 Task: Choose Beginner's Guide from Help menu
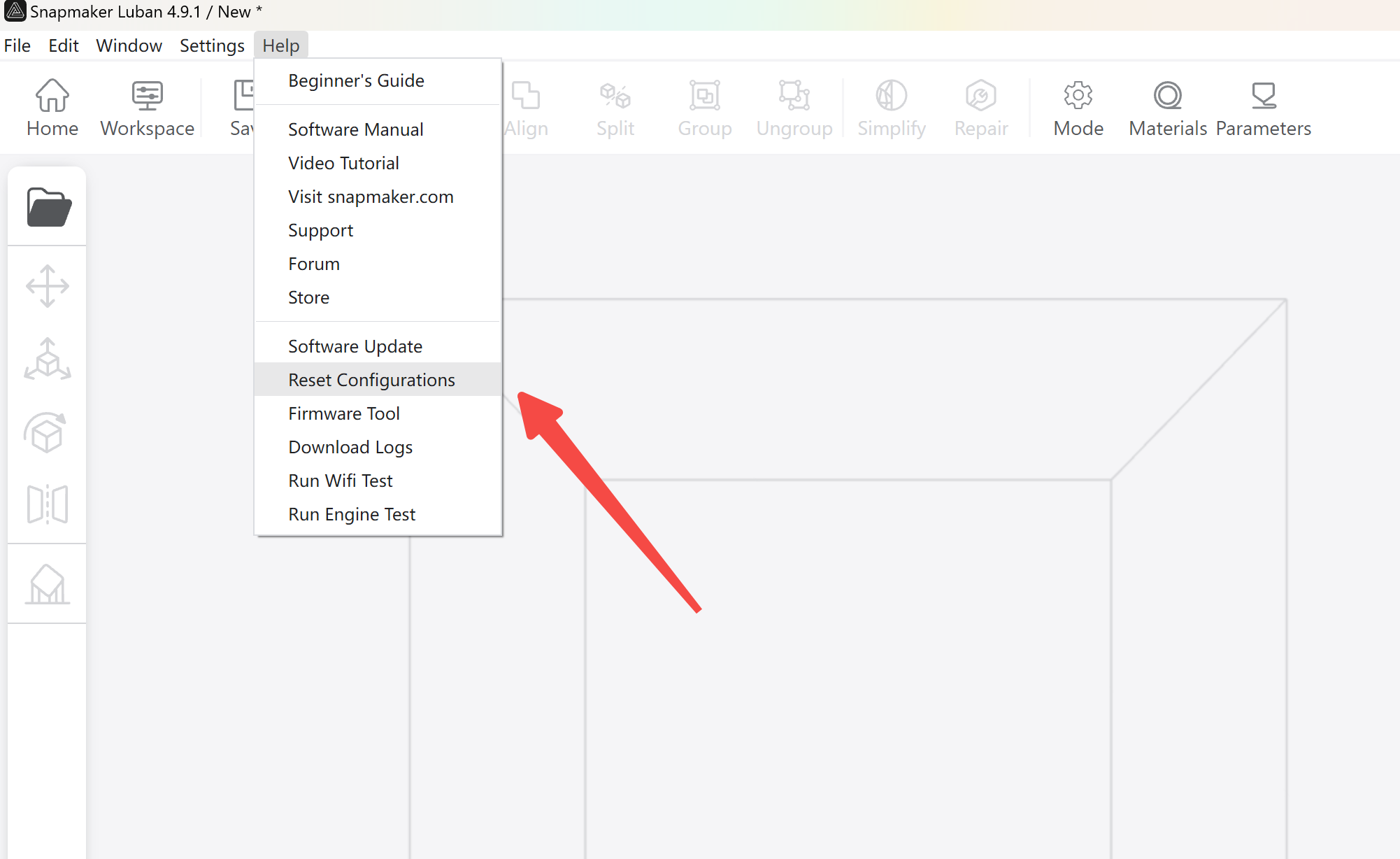(378, 80)
